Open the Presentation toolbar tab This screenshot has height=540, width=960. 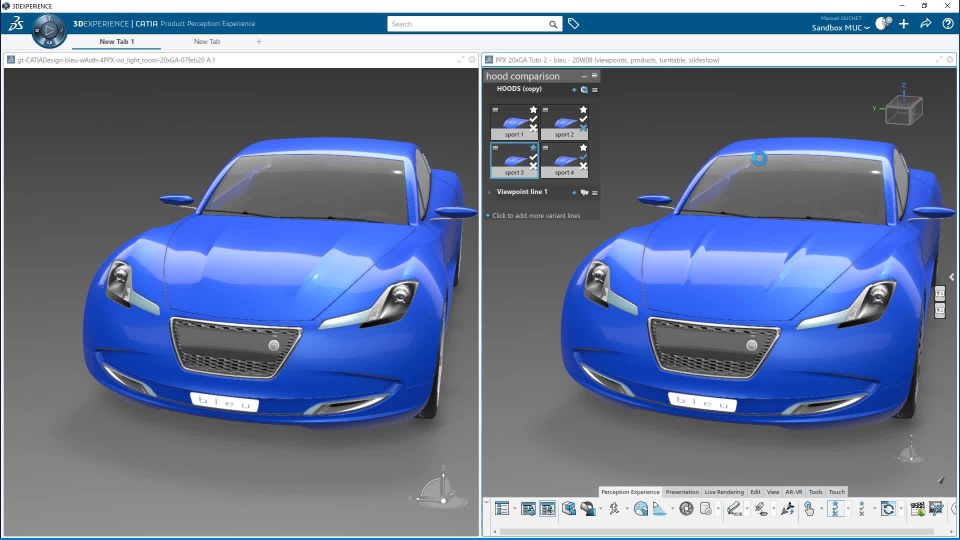pos(681,492)
